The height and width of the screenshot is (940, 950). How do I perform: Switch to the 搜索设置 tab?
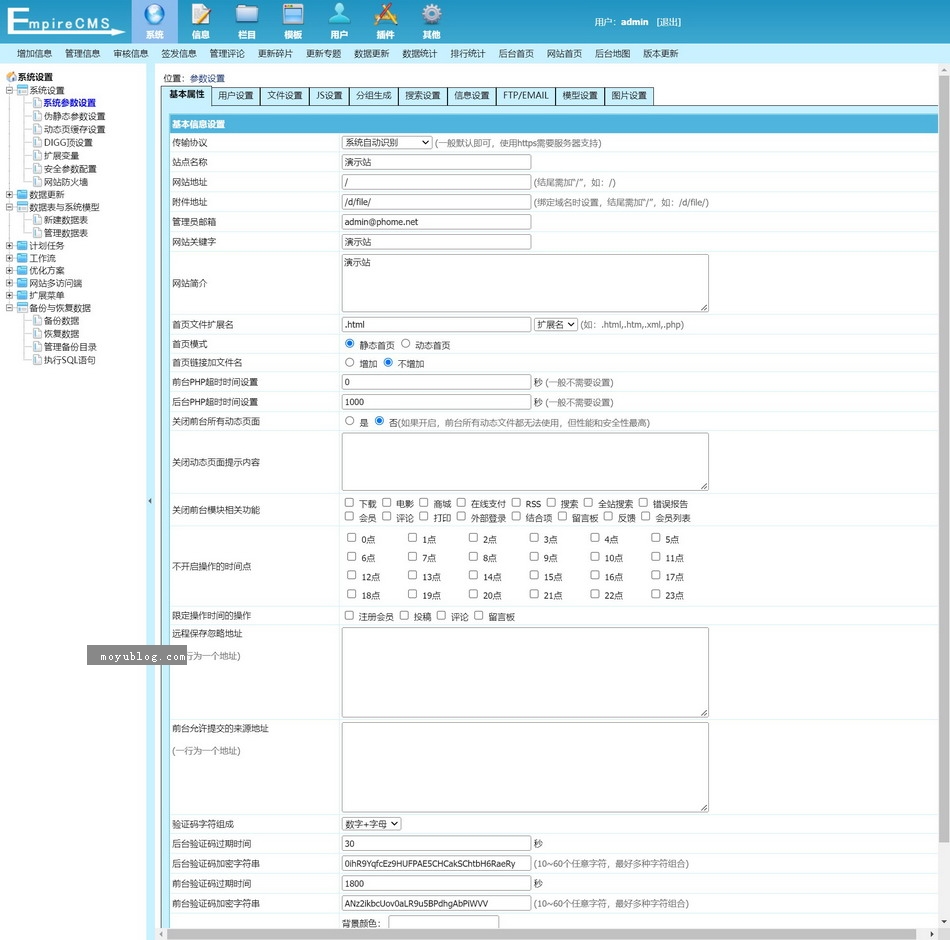423,96
